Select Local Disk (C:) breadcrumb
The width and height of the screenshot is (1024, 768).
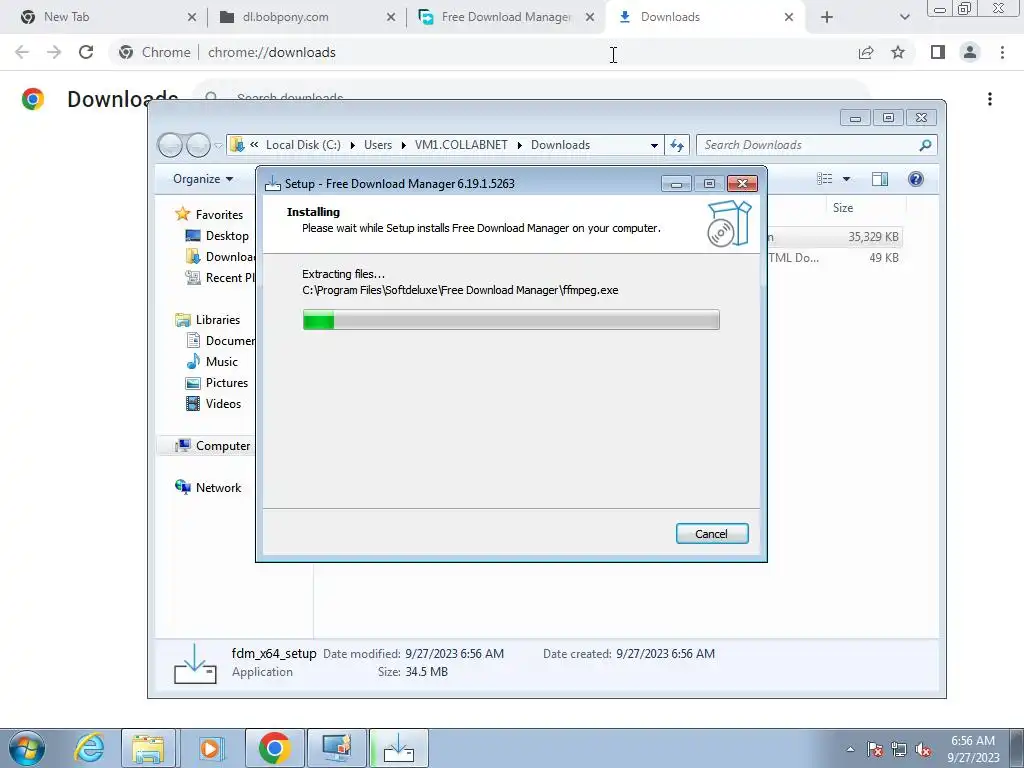(303, 145)
